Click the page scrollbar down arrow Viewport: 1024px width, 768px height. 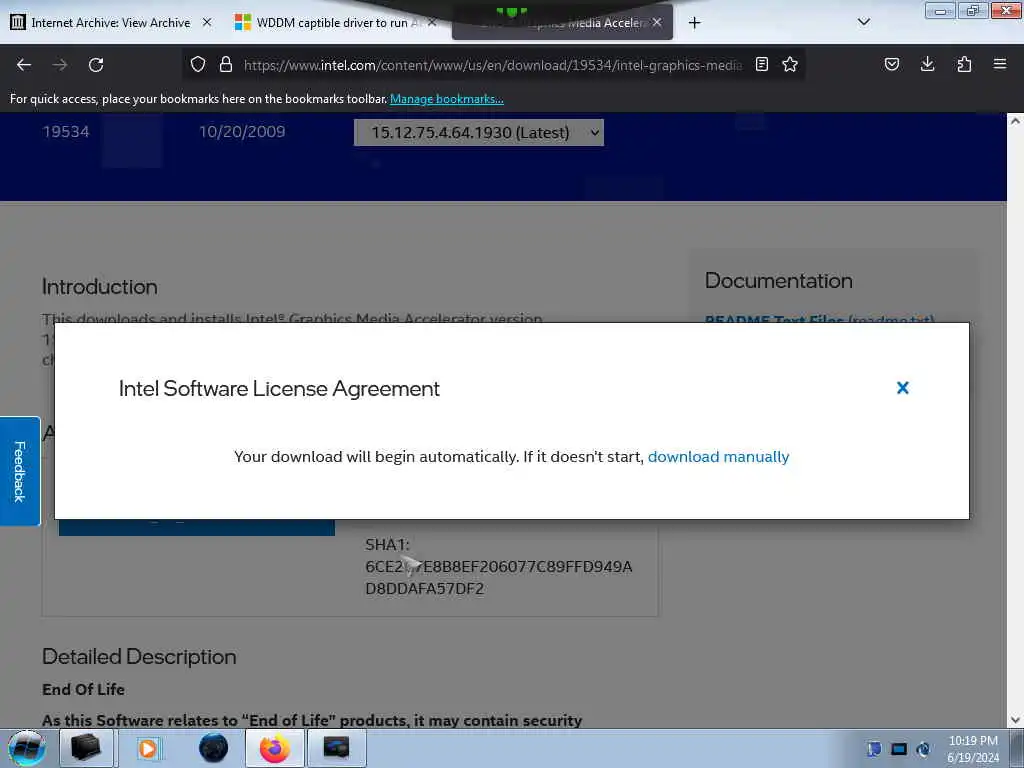pyautogui.click(x=1015, y=720)
